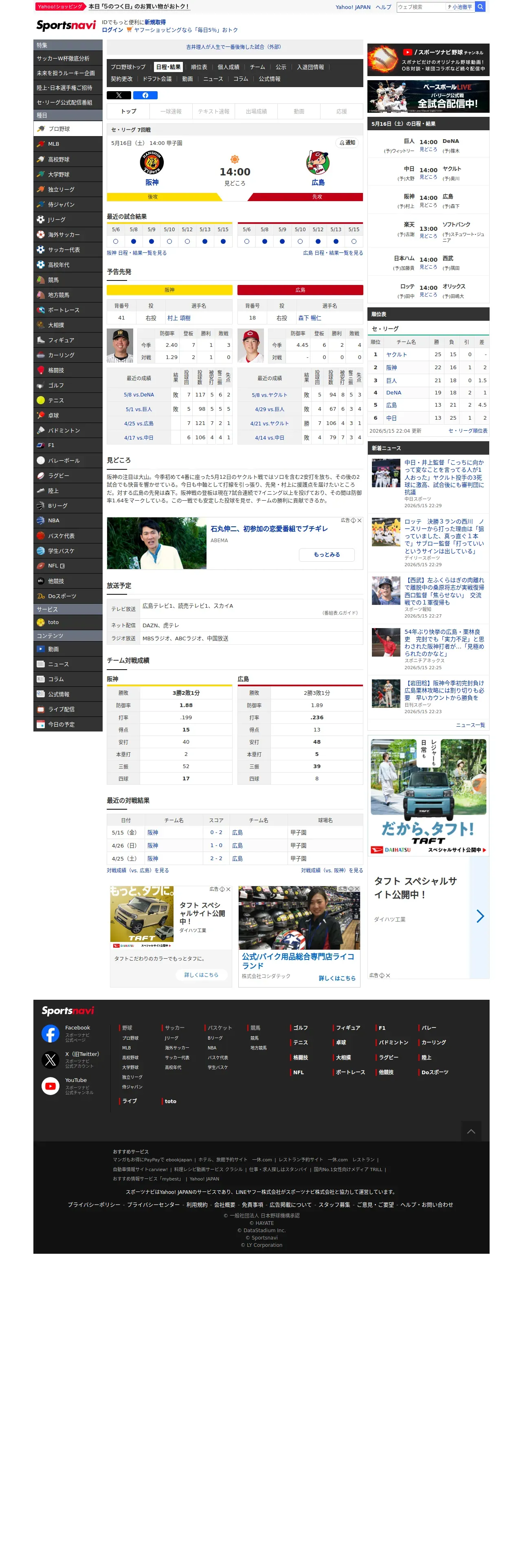Click ヤクルト in the standings table
This screenshot has height=1568, width=523.
(396, 354)
